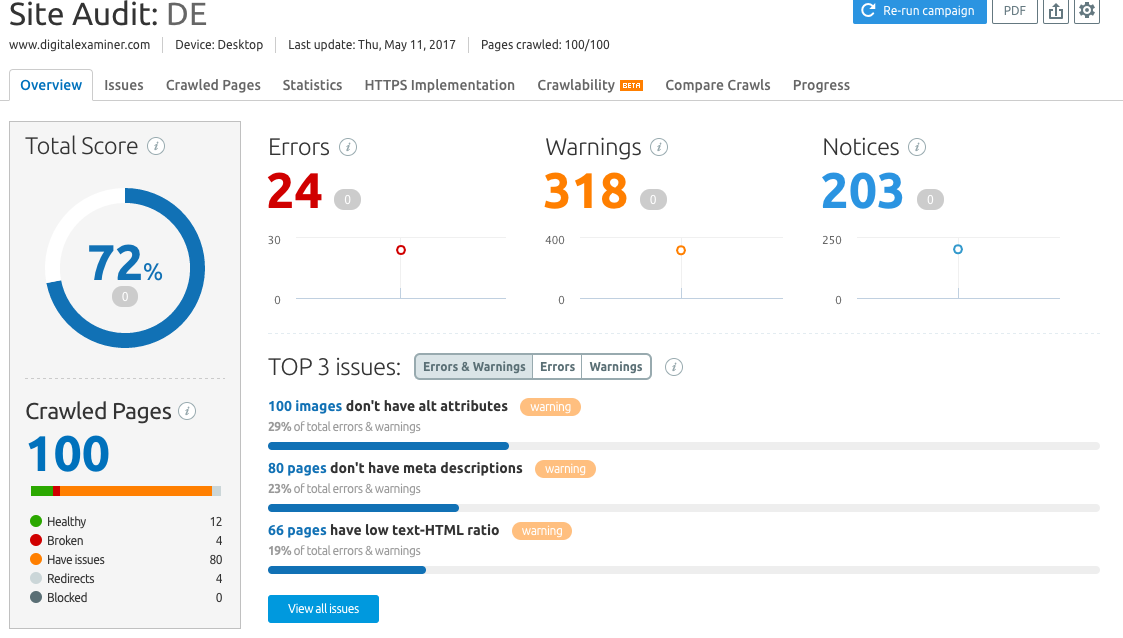This screenshot has width=1123, height=638.
Task: Select the Errors & Warnings filter
Action: click(474, 367)
